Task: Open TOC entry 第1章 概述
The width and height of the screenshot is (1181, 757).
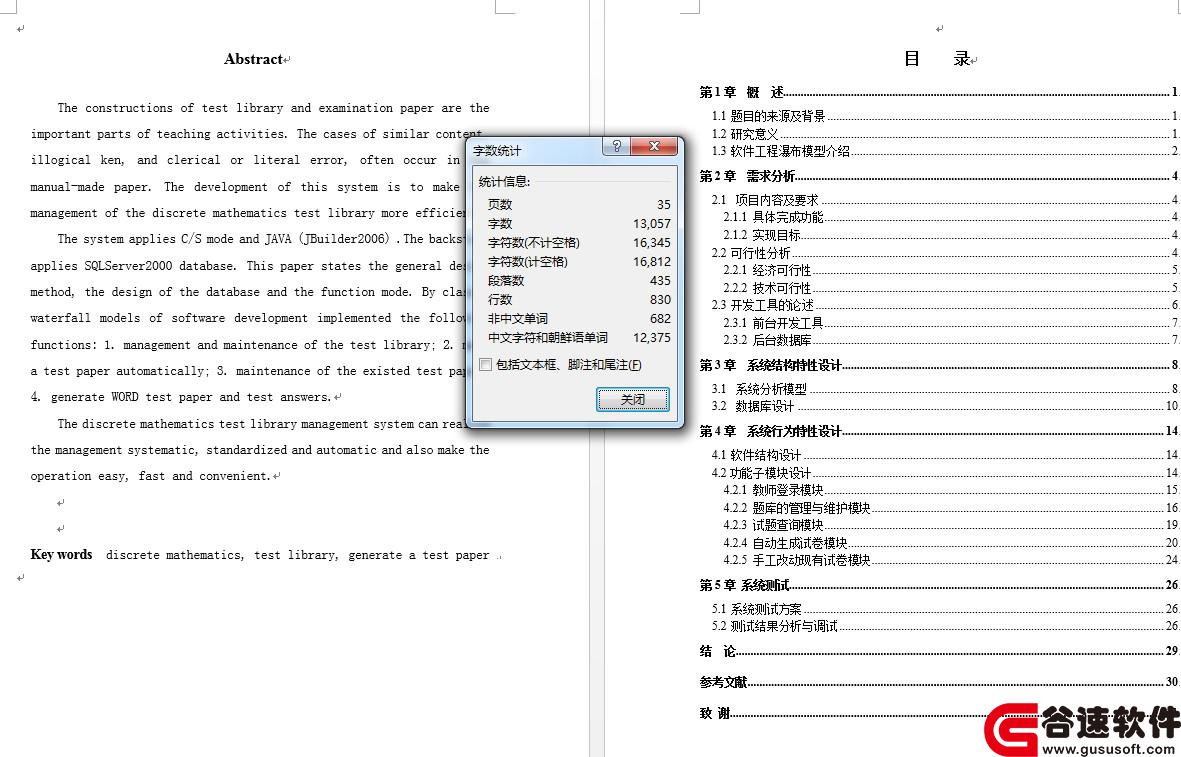Action: [x=938, y=93]
